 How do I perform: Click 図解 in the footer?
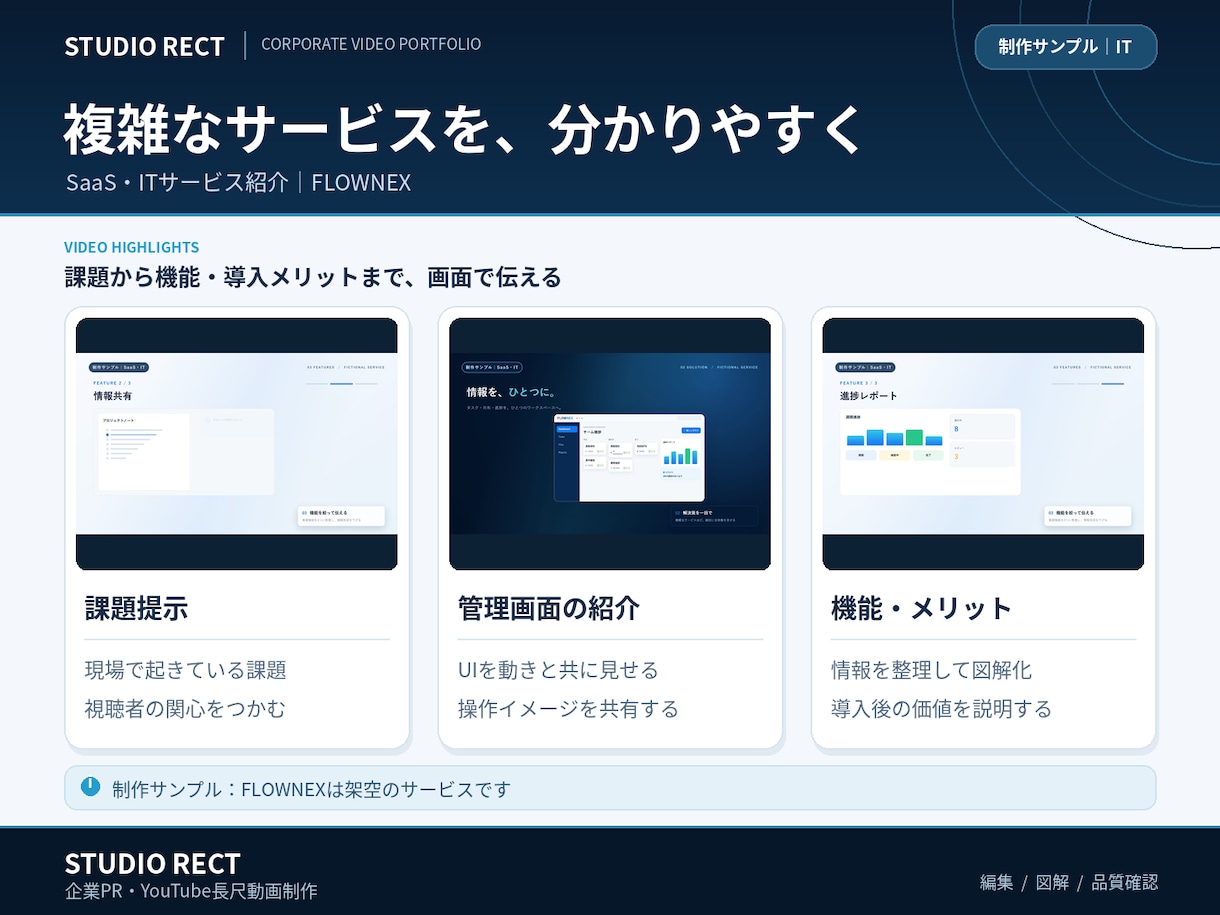1052,882
